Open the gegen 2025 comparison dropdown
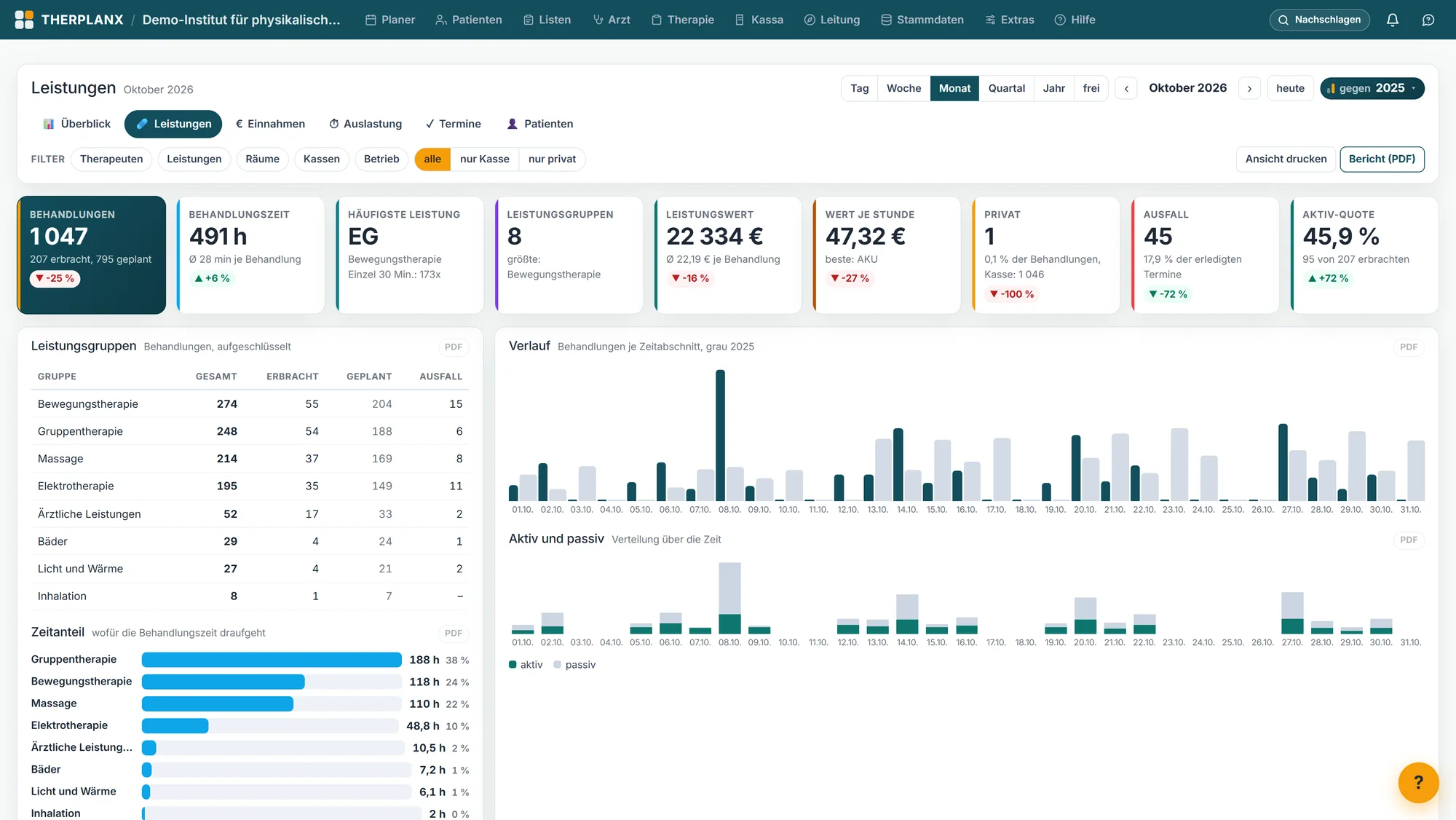Viewport: 1456px width, 820px height. [x=1372, y=88]
